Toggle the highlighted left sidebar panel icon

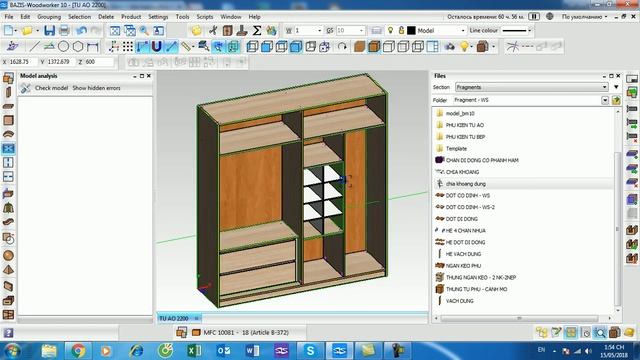click(8, 148)
